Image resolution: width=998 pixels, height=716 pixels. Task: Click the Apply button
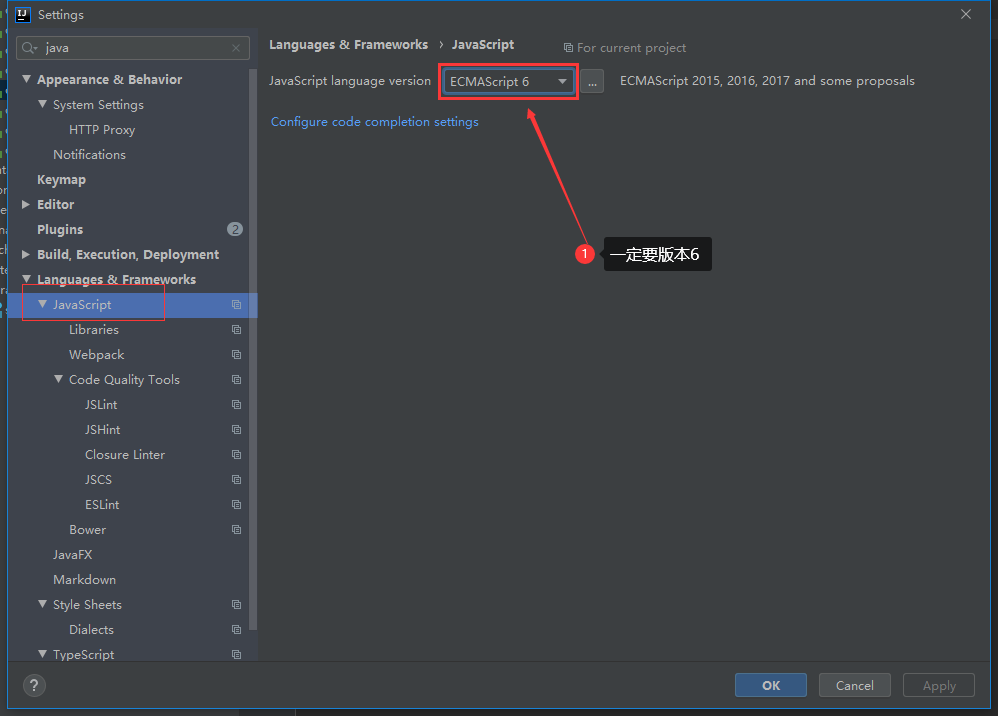pyautogui.click(x=939, y=685)
